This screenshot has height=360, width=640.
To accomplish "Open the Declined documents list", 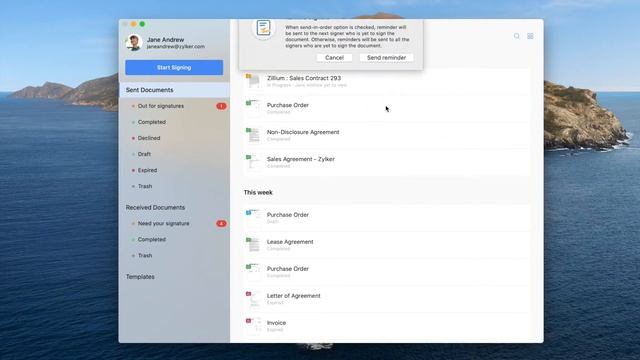I will point(149,138).
